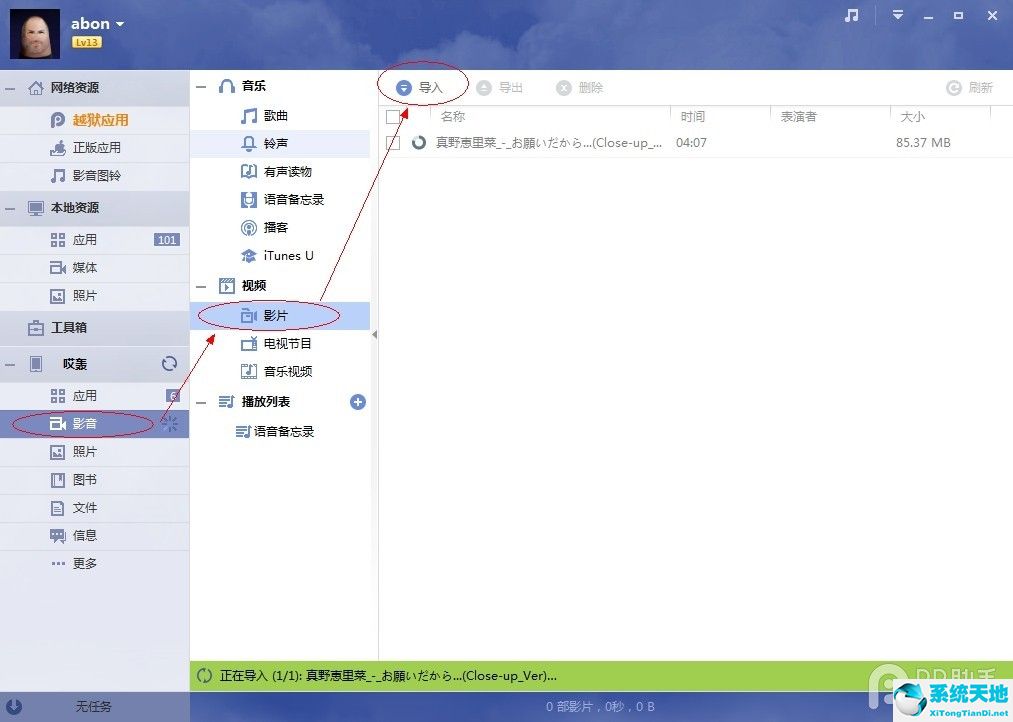Open 照片 under 本地资源

(84, 295)
